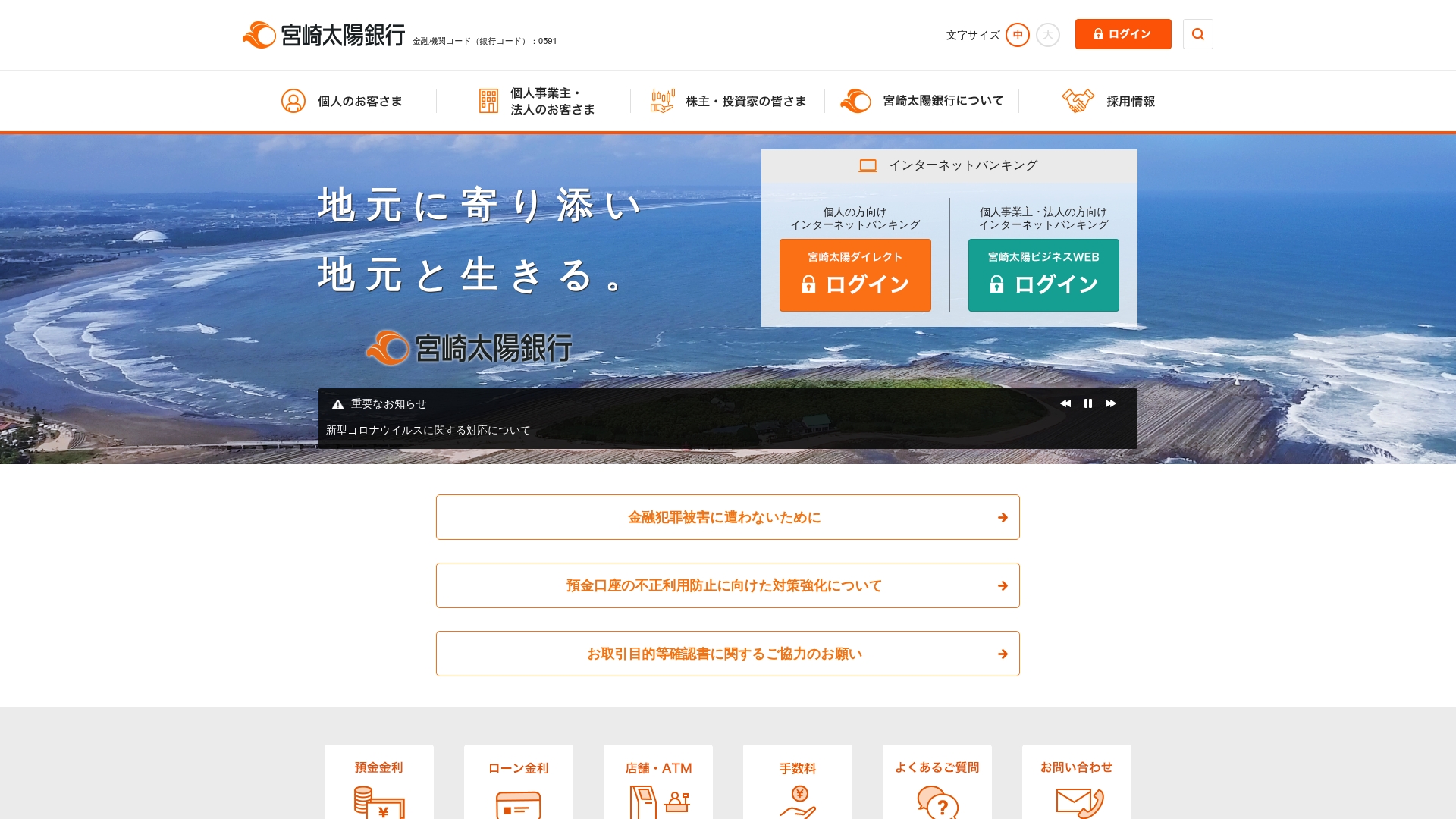This screenshot has width=1456, height=819.
Task: Open the 個人のお客さま menu
Action: 341,101
